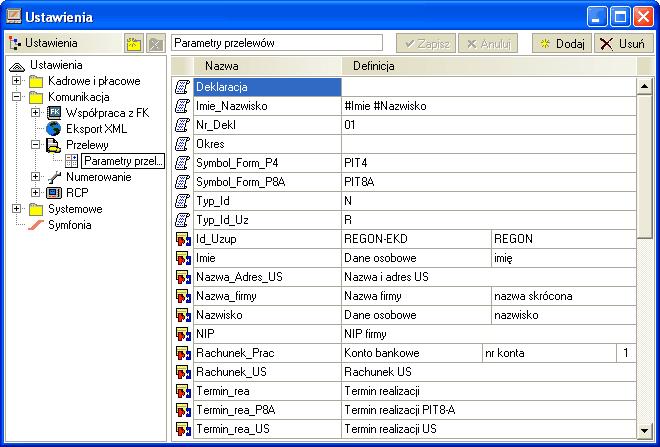Click the field icon beside the Imie row
This screenshot has height=447, width=660.
pos(183,258)
